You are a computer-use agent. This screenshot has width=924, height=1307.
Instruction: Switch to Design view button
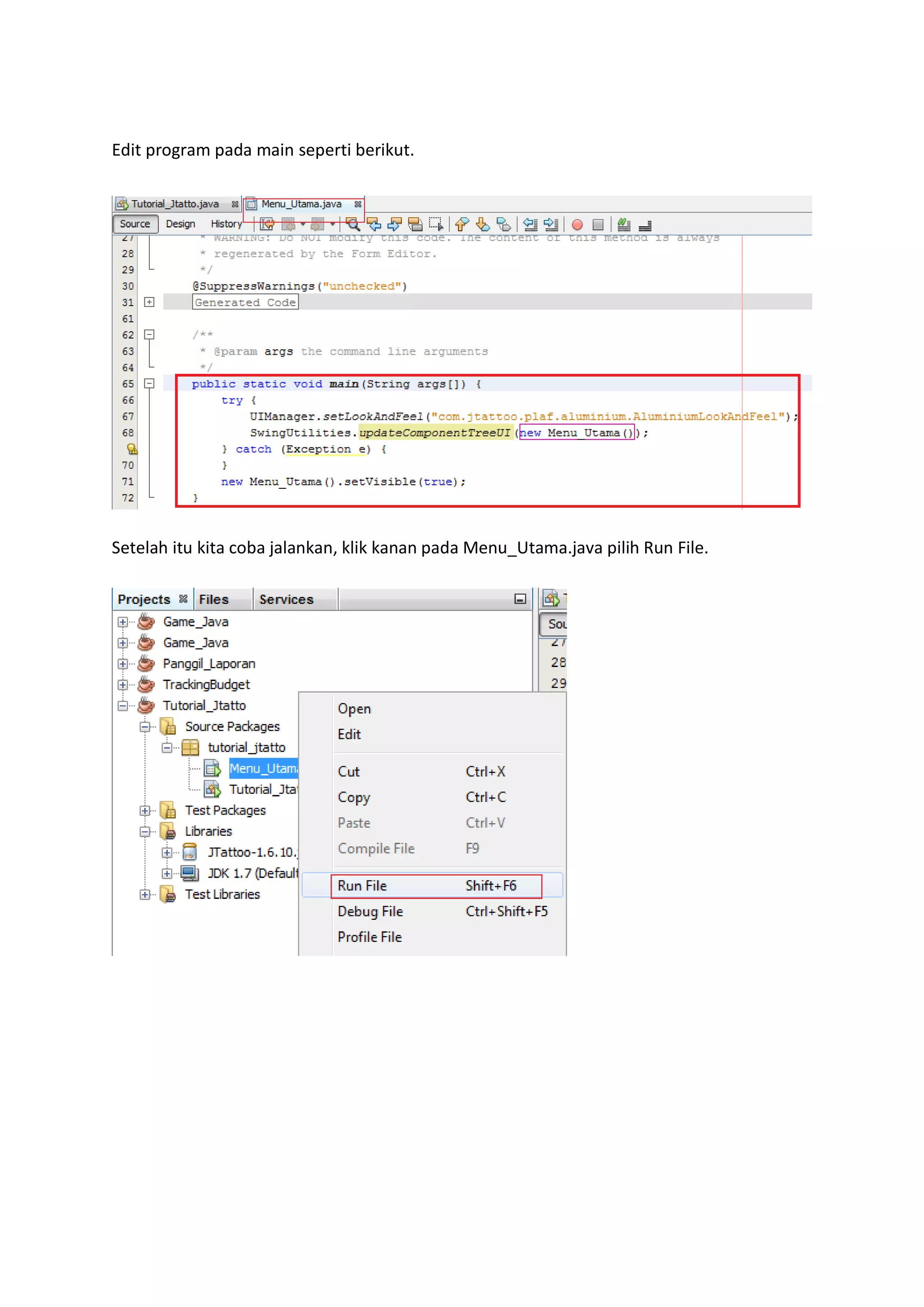coord(180,224)
